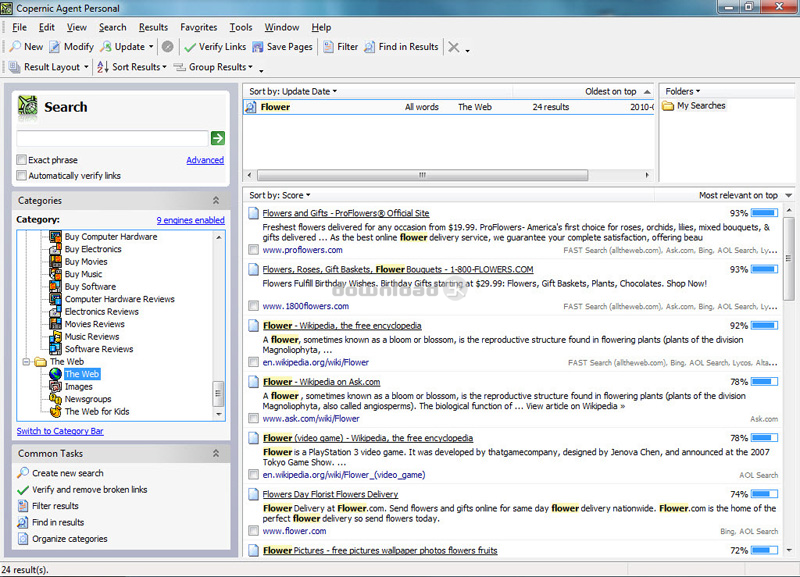Viewport: 800px width, 577px height.
Task: Click the Filter toolbar icon
Action: click(329, 47)
